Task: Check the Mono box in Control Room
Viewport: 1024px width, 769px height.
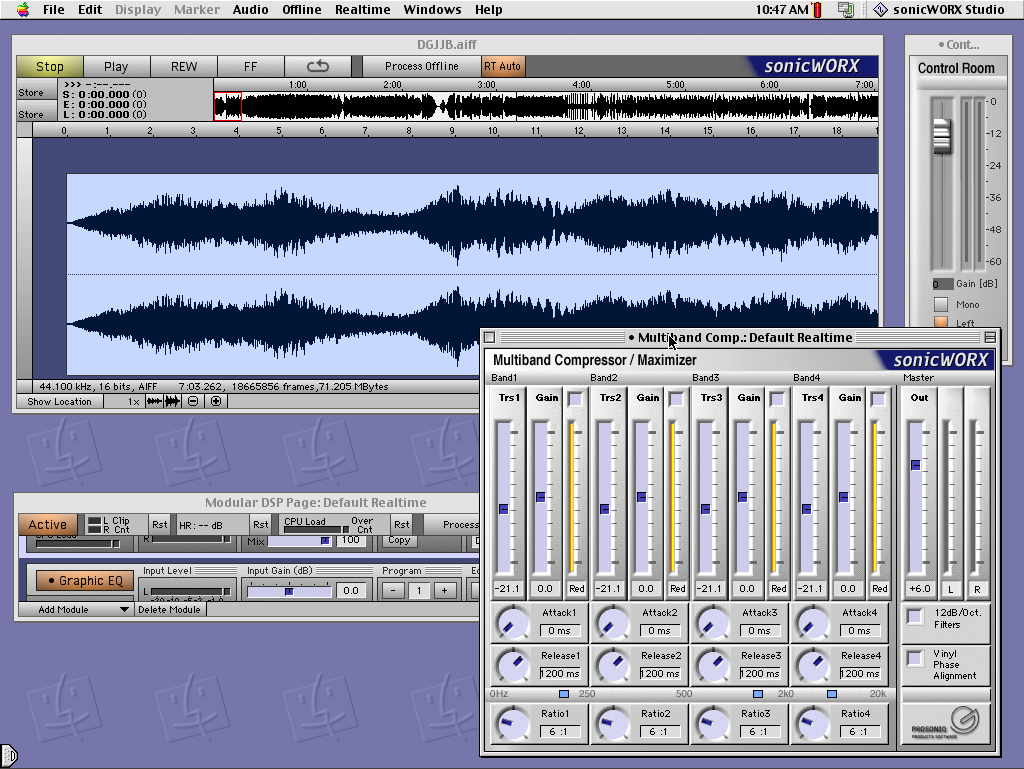Action: 941,304
